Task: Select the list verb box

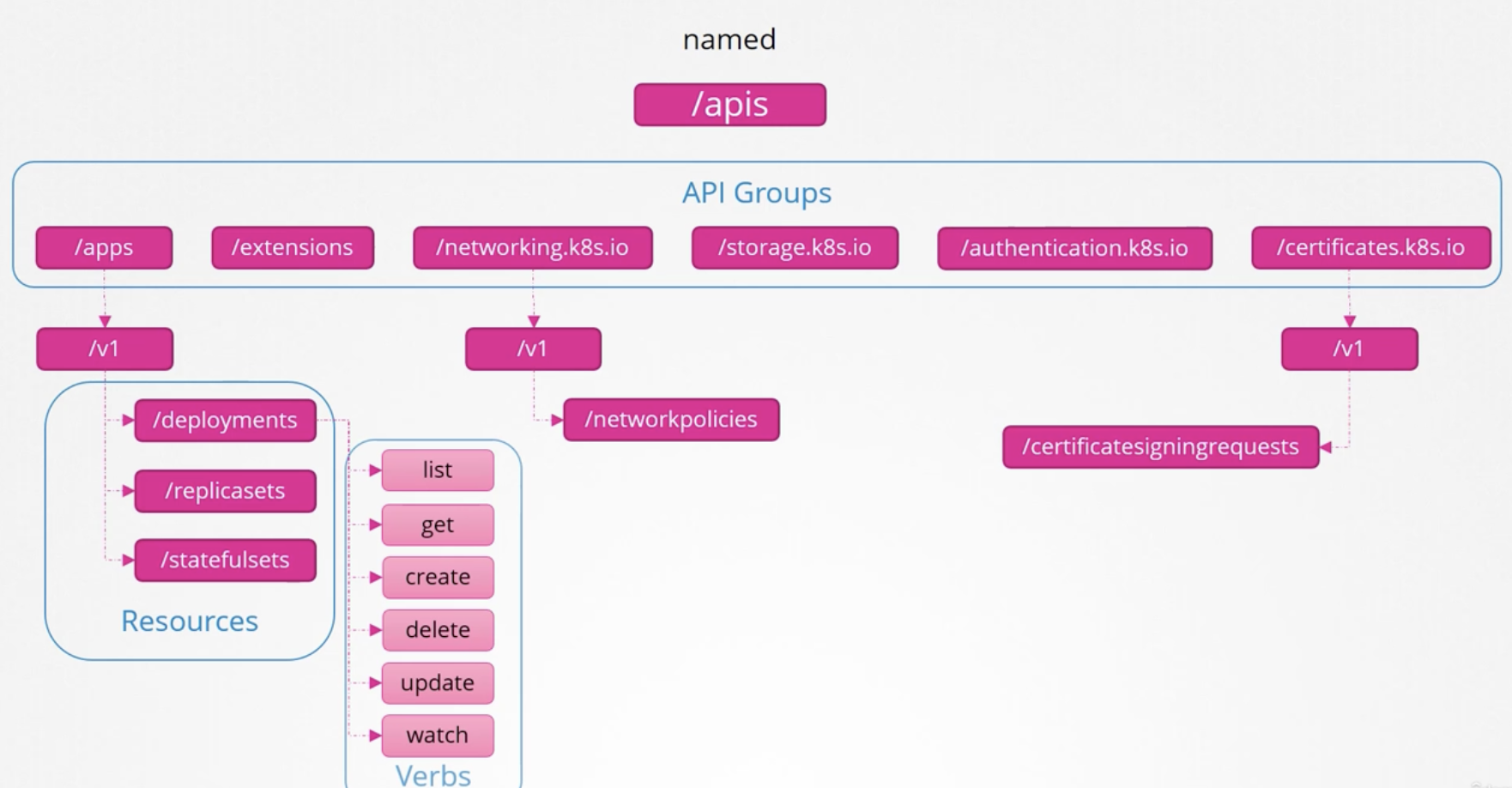Action: point(438,470)
